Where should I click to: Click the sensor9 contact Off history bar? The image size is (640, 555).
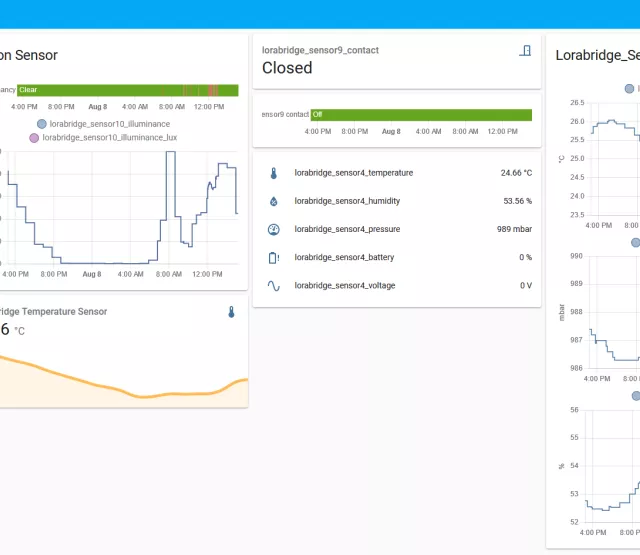tap(421, 115)
